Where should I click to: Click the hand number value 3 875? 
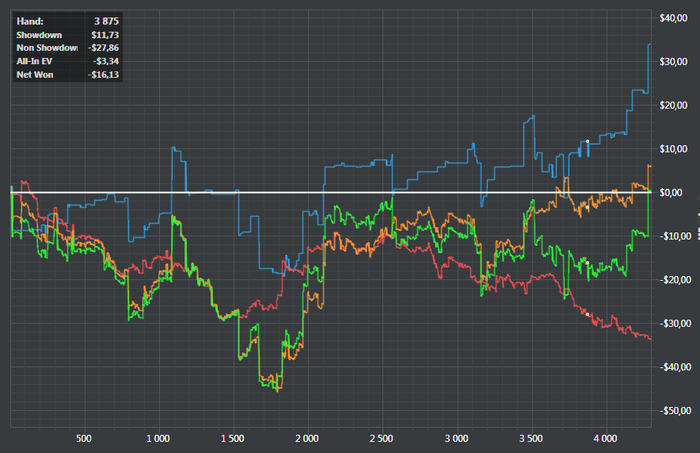[x=106, y=21]
